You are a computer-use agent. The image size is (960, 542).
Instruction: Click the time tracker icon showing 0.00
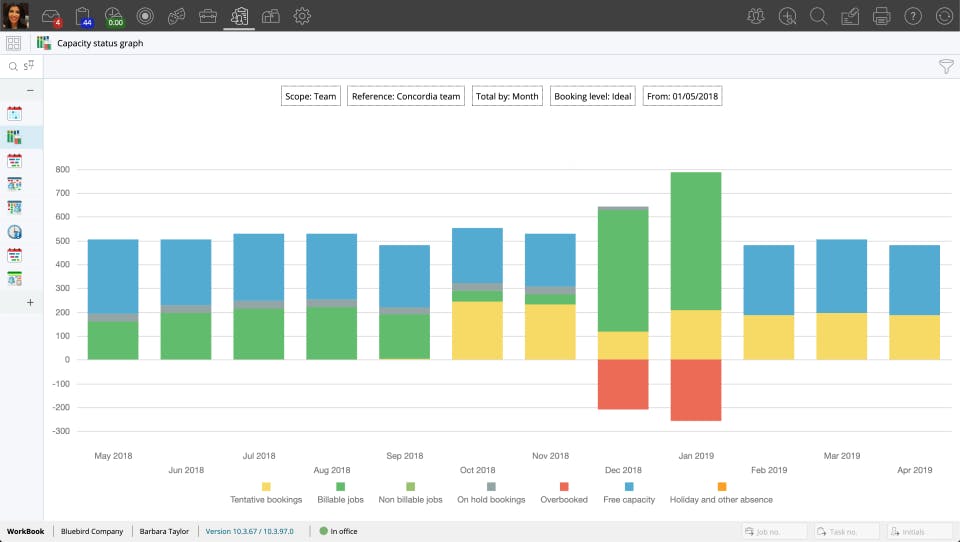click(114, 17)
